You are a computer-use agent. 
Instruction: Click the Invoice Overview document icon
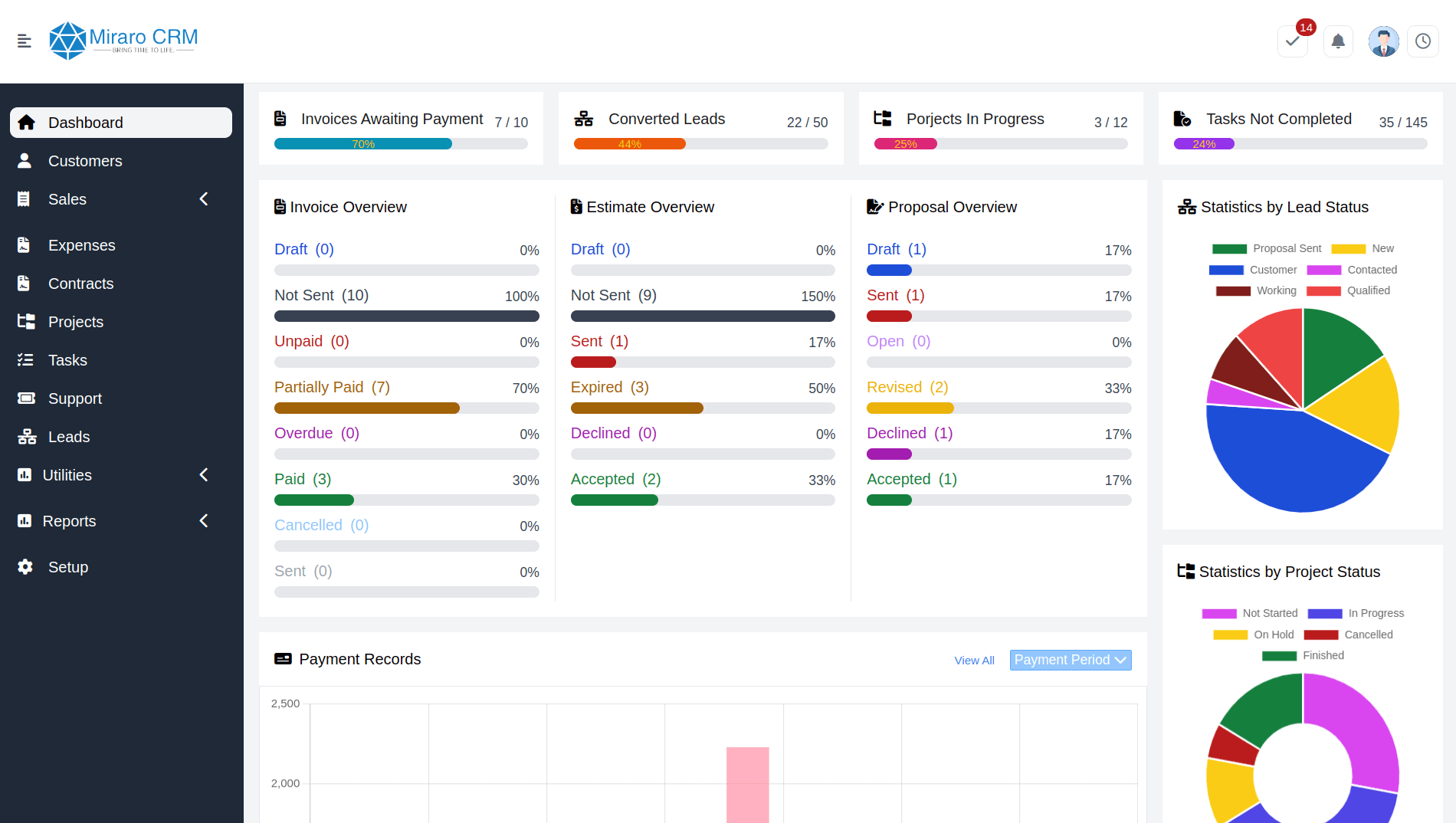[280, 207]
